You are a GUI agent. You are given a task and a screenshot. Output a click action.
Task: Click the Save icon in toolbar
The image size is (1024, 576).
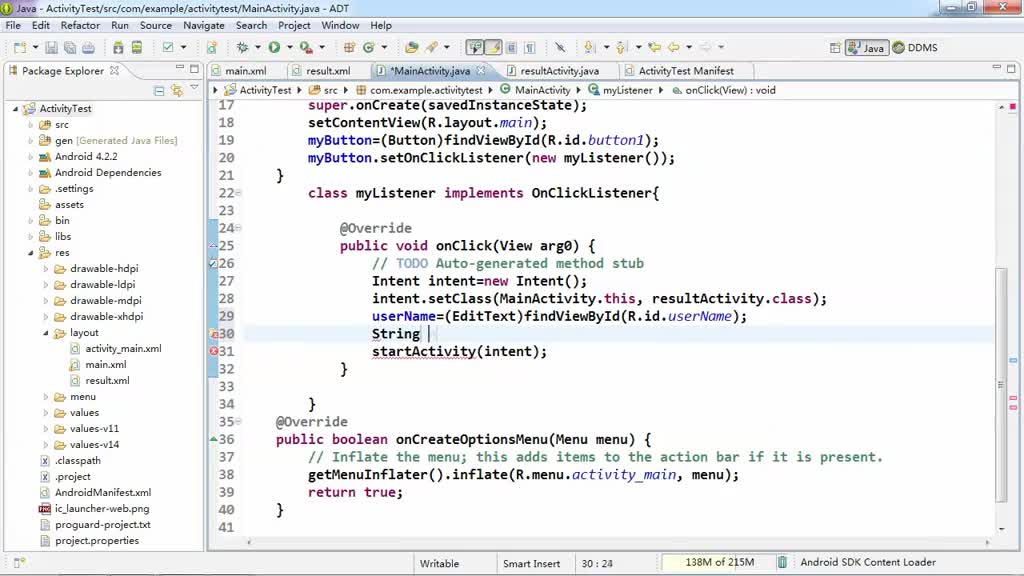coord(52,48)
